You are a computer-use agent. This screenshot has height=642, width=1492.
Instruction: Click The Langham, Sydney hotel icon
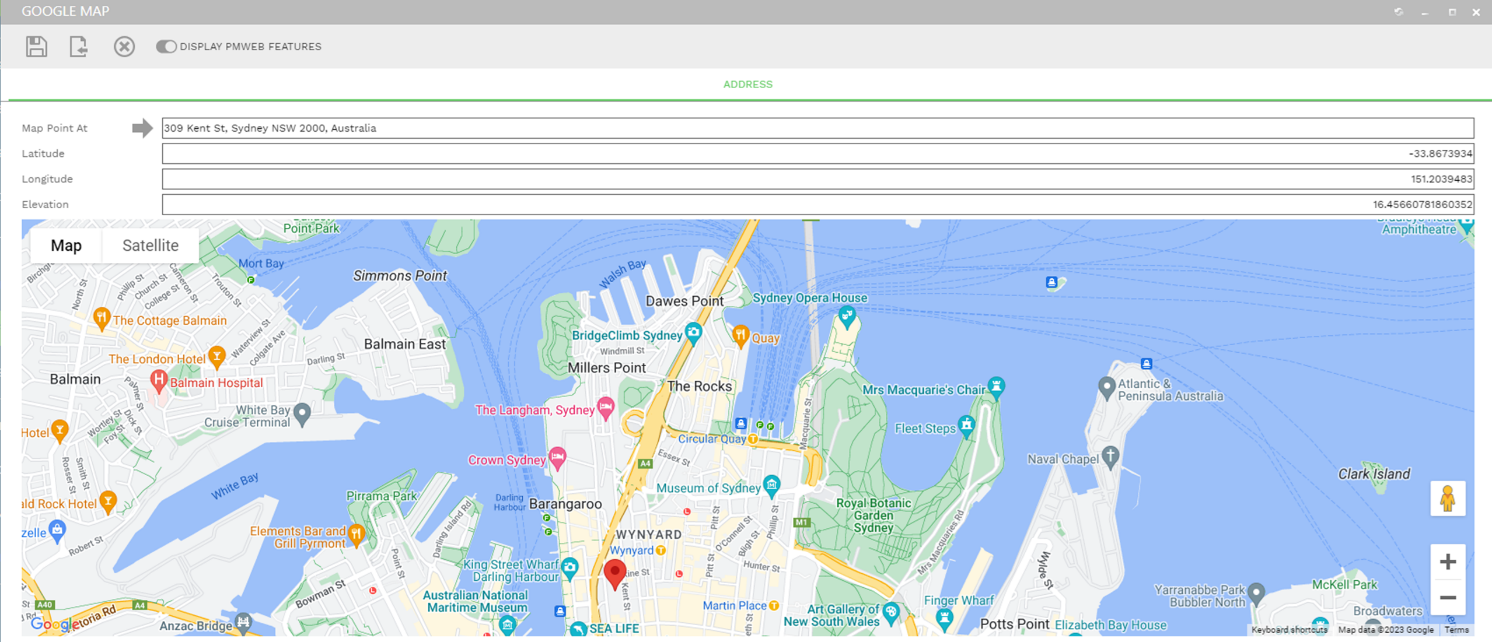tap(605, 407)
